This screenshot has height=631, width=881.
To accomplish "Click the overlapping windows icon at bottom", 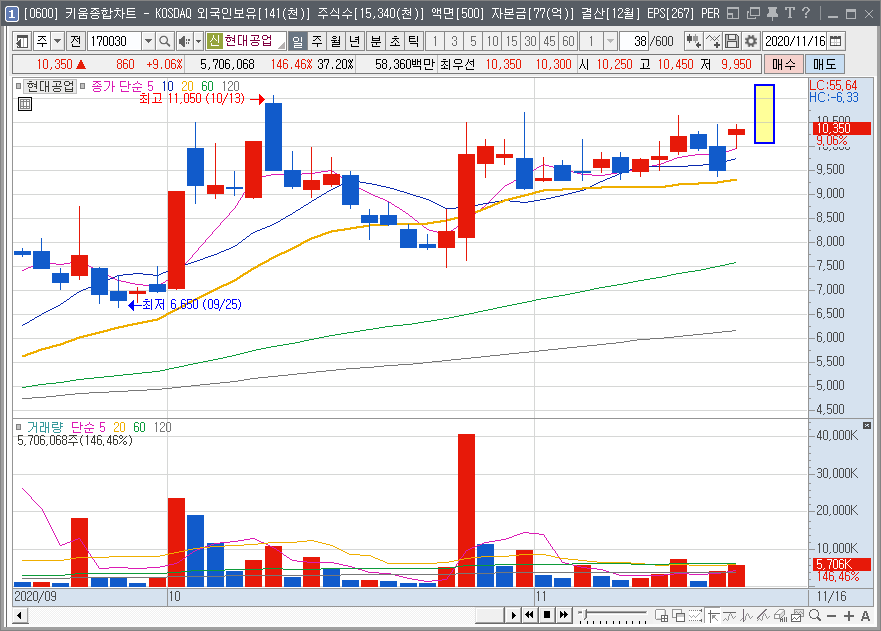I will tap(679, 616).
